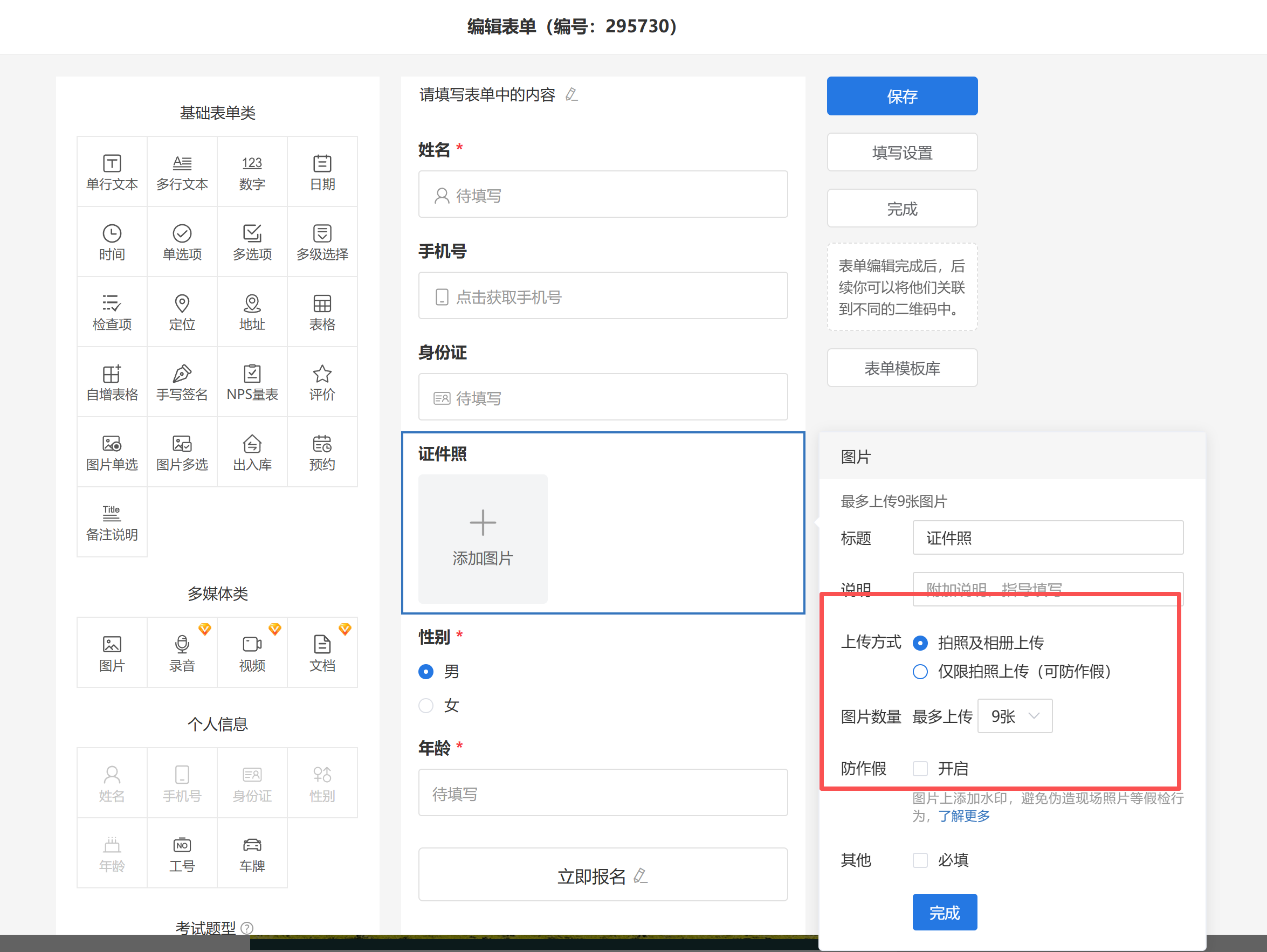The width and height of the screenshot is (1267, 952).
Task: Follow the learn more link
Action: click(963, 816)
